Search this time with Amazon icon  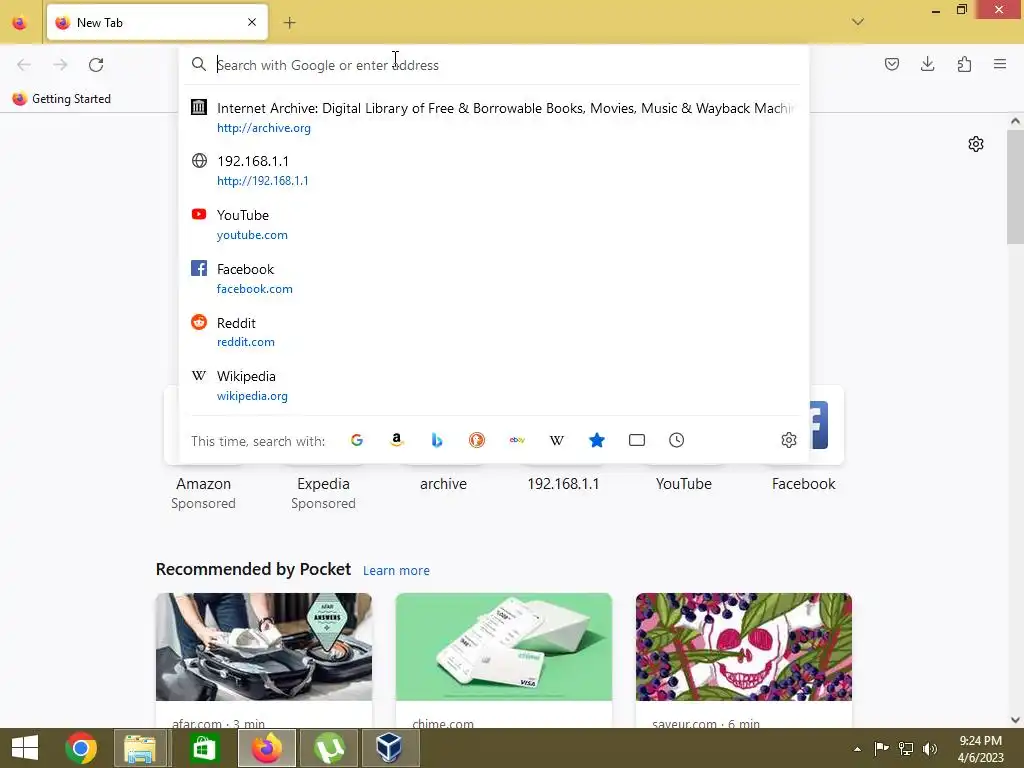click(x=396, y=440)
